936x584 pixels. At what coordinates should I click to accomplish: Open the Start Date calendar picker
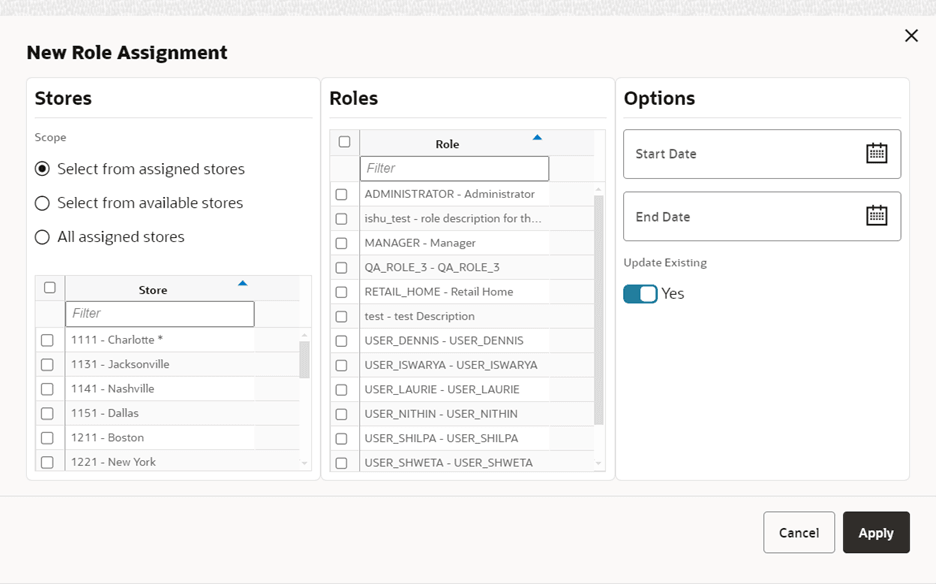[x=877, y=153]
